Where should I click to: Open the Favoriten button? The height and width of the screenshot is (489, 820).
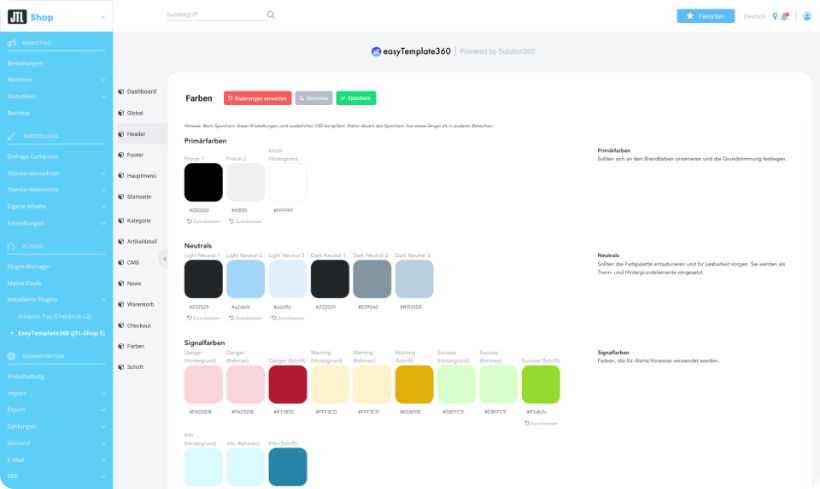click(705, 16)
